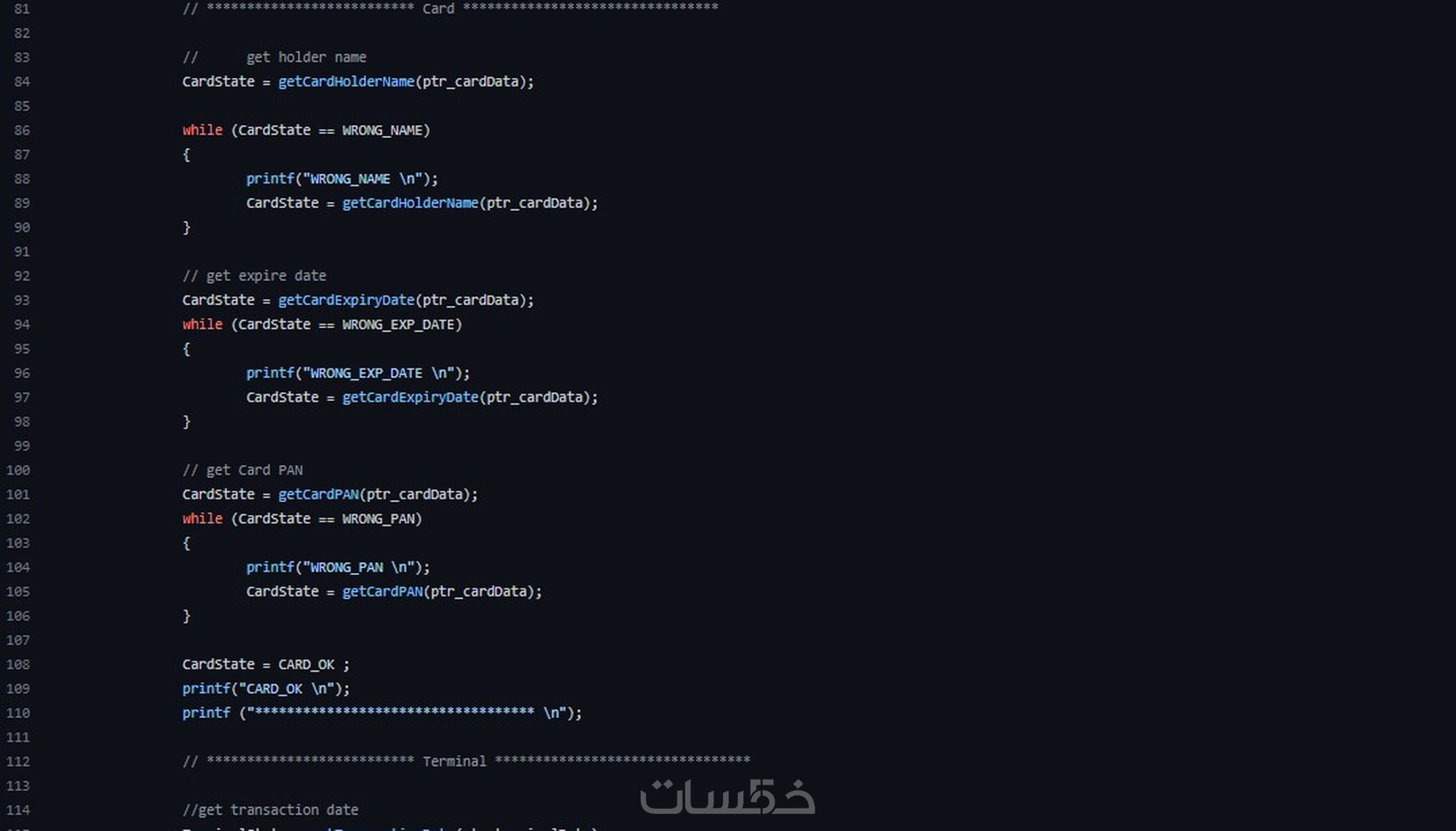Click the printf "WRONG_PAN" statement

tap(338, 567)
